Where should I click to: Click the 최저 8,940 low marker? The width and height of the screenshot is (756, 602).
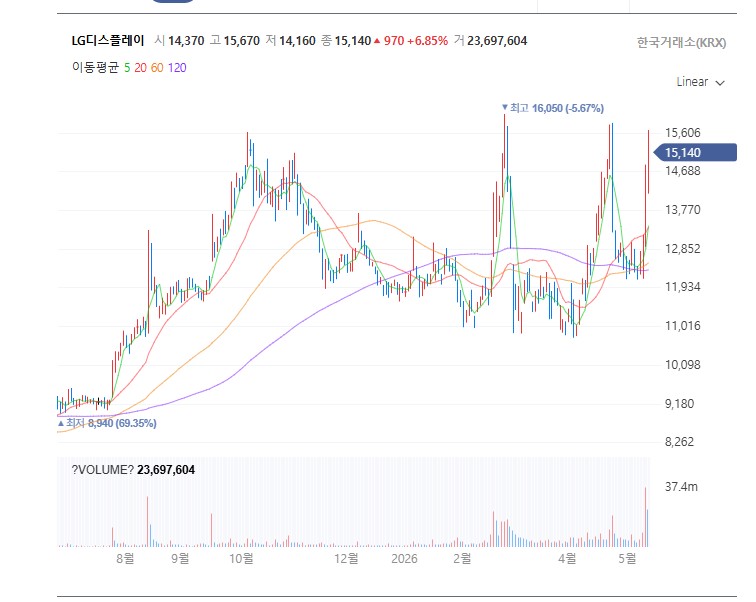tap(107, 423)
